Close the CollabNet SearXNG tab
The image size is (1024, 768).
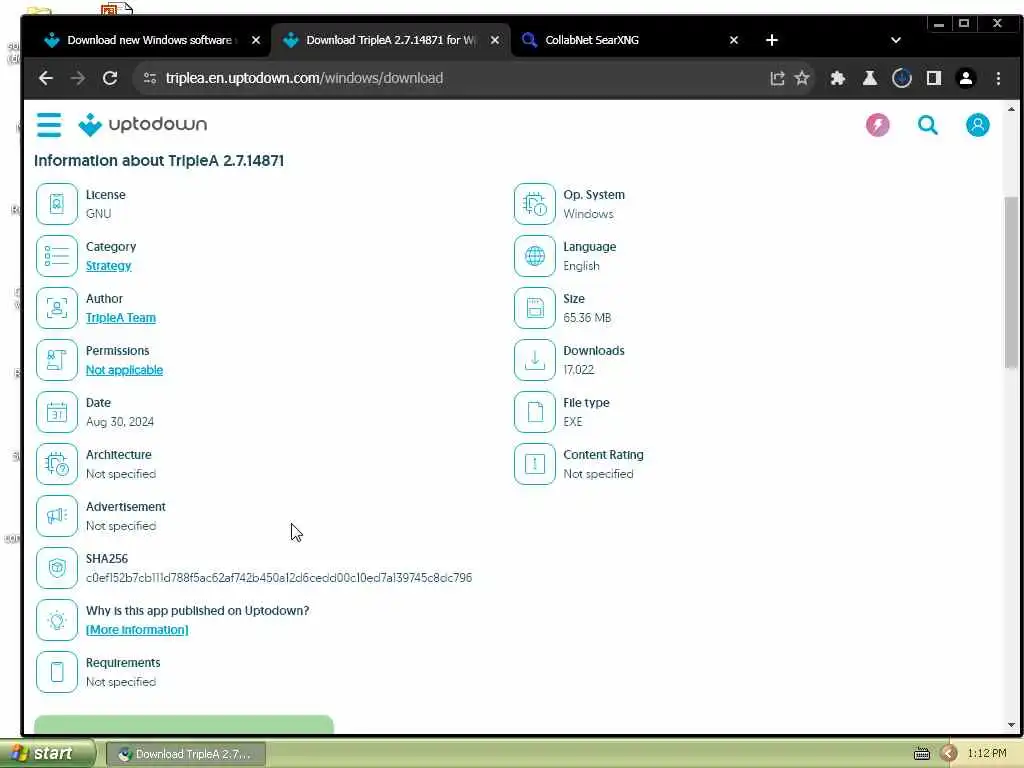tap(733, 40)
